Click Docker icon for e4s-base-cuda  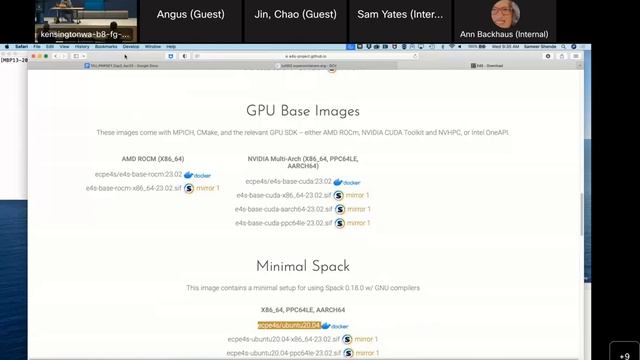(347, 182)
